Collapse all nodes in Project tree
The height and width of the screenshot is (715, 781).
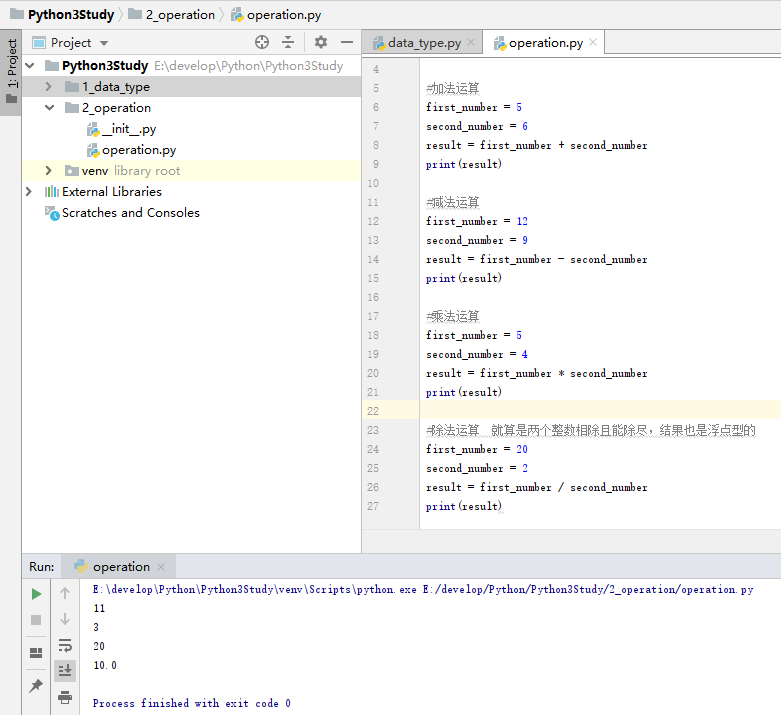pyautogui.click(x=288, y=42)
